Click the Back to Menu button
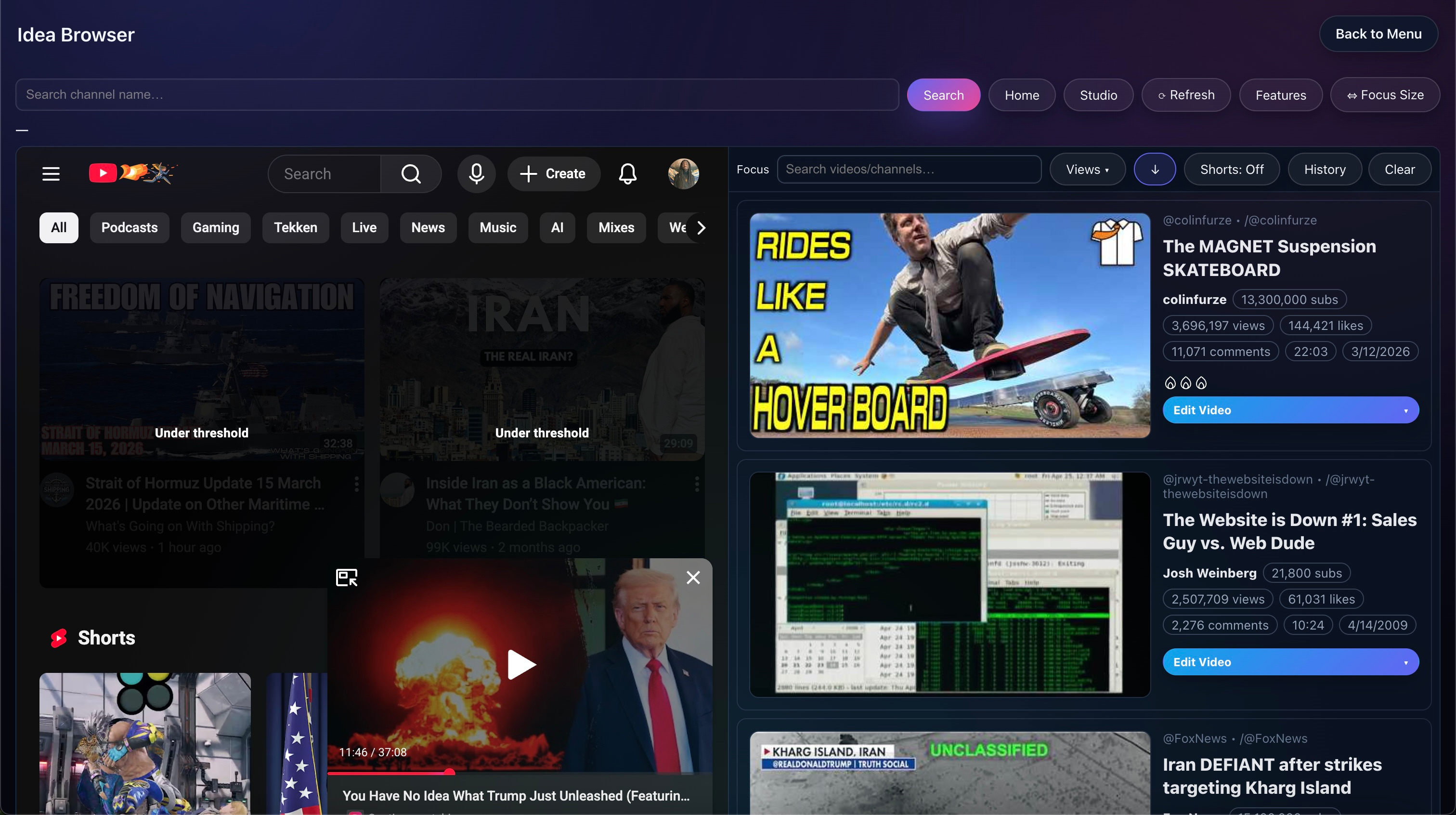Image resolution: width=1456 pixels, height=815 pixels. (x=1379, y=33)
